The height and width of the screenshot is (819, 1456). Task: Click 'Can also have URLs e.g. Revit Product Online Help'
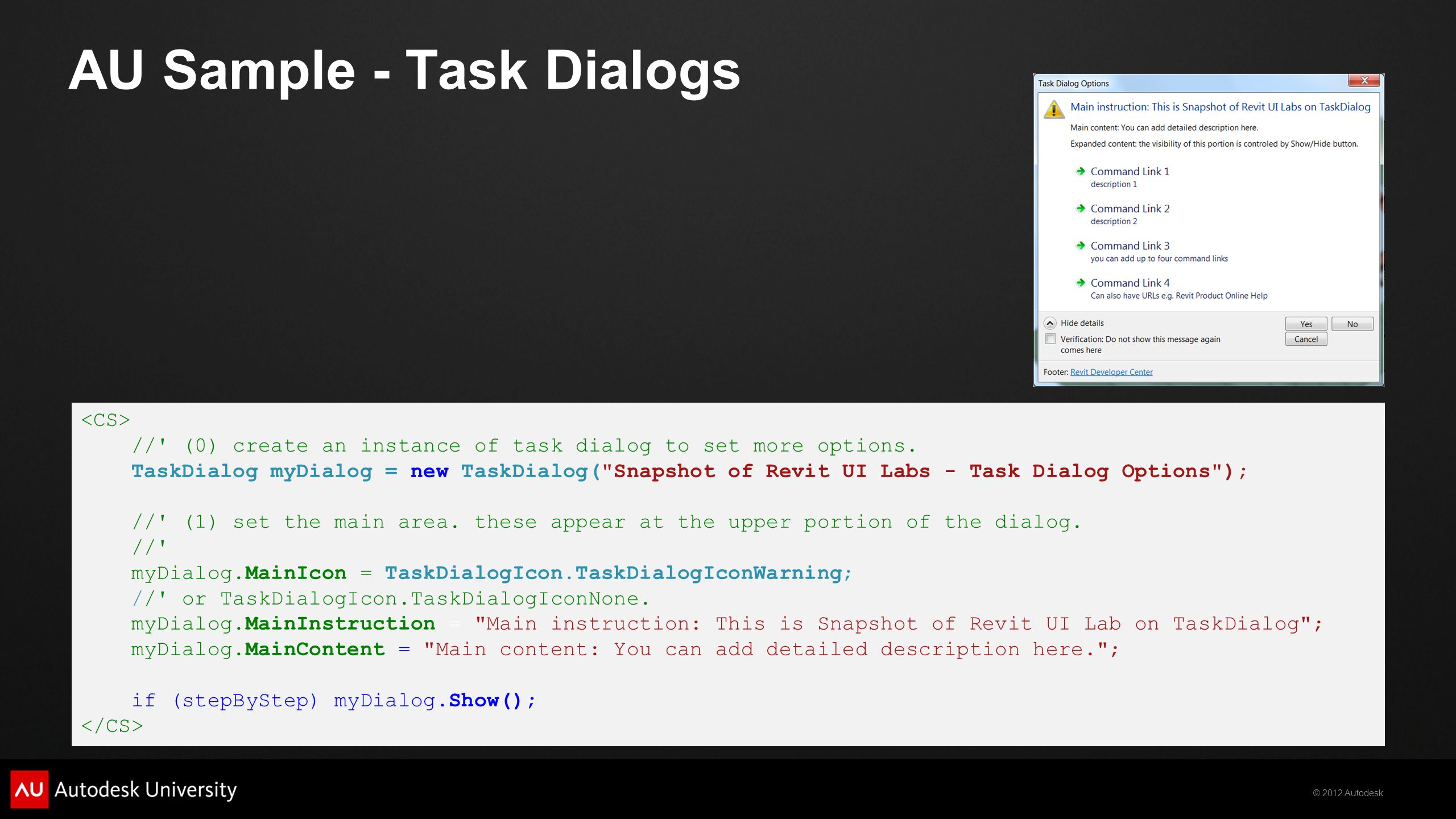point(1178,296)
